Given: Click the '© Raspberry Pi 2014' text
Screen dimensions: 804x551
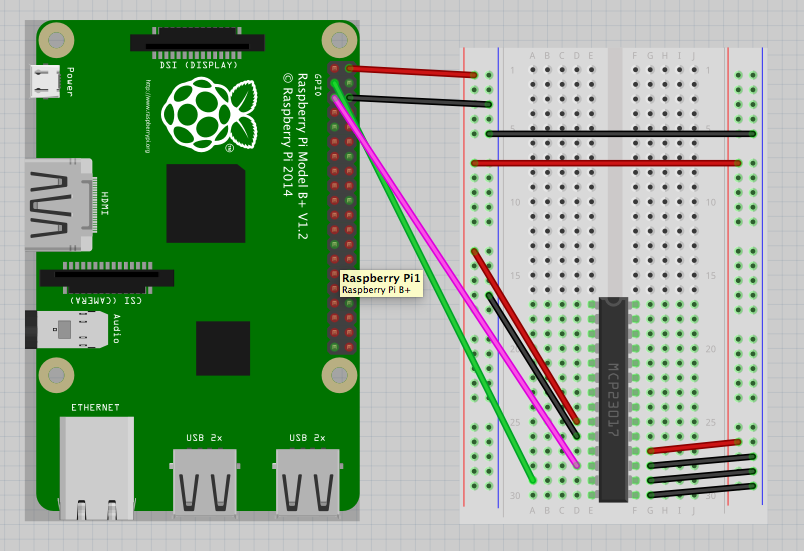Looking at the screenshot, I should pos(288,135).
